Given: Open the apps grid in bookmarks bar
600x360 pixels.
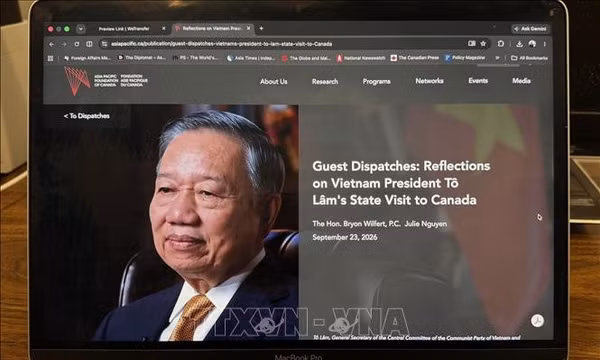Looking at the screenshot, I should click(x=51, y=59).
